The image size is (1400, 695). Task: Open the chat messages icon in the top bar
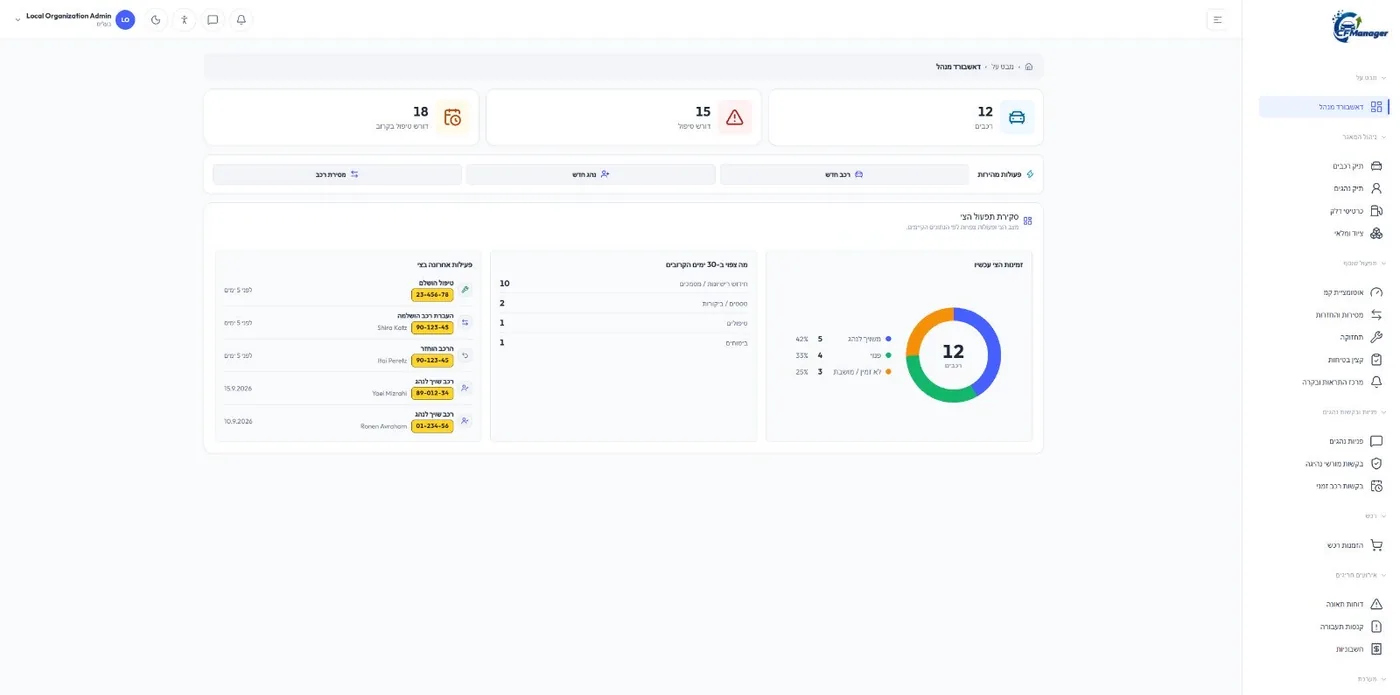[x=213, y=20]
